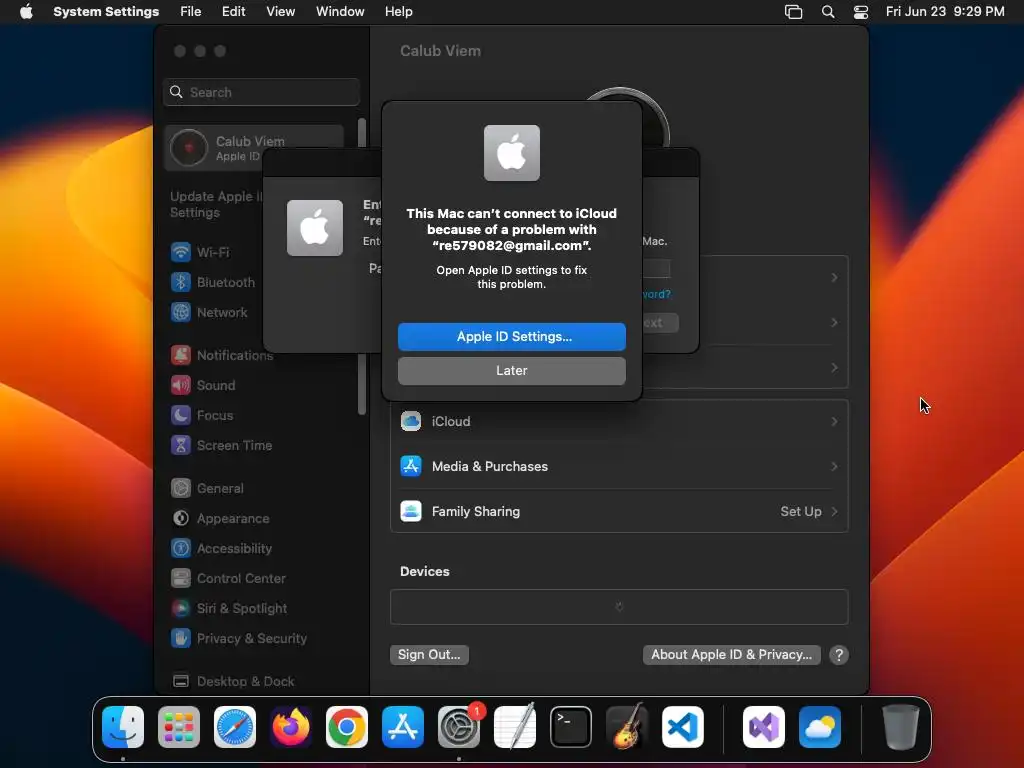Click the Calub Viem window title

click(x=440, y=51)
